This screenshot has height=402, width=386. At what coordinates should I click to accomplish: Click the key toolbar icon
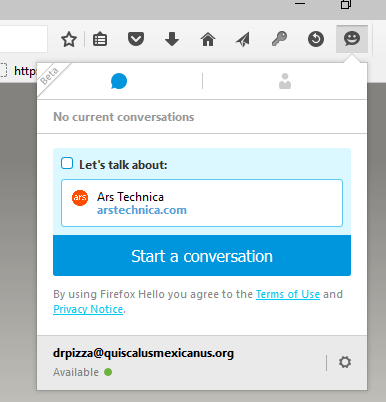click(279, 39)
